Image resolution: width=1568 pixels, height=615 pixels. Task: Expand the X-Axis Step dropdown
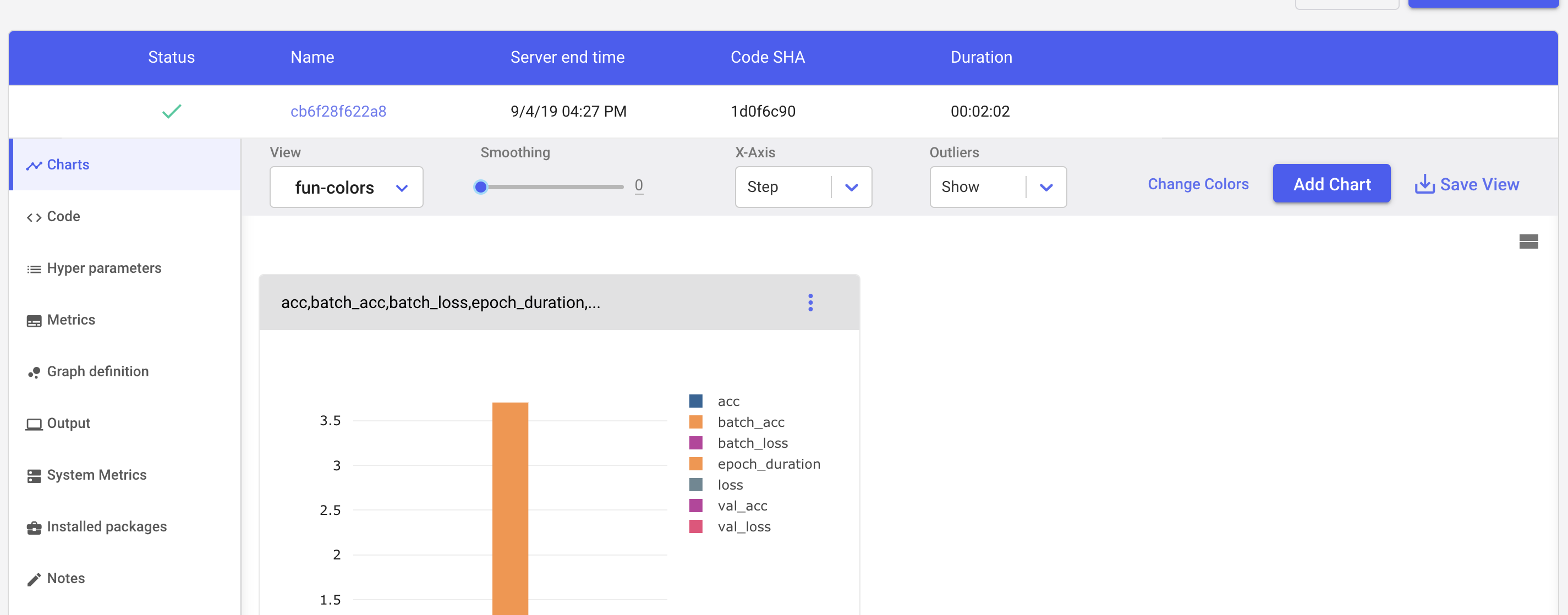803,186
